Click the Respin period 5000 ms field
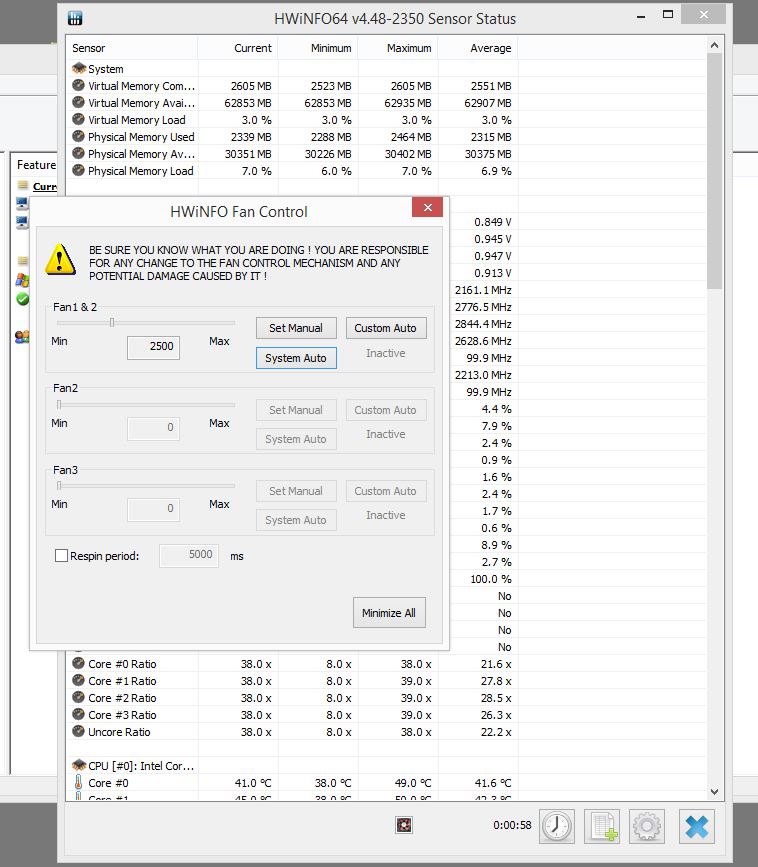The width and height of the screenshot is (758, 867). coord(189,555)
